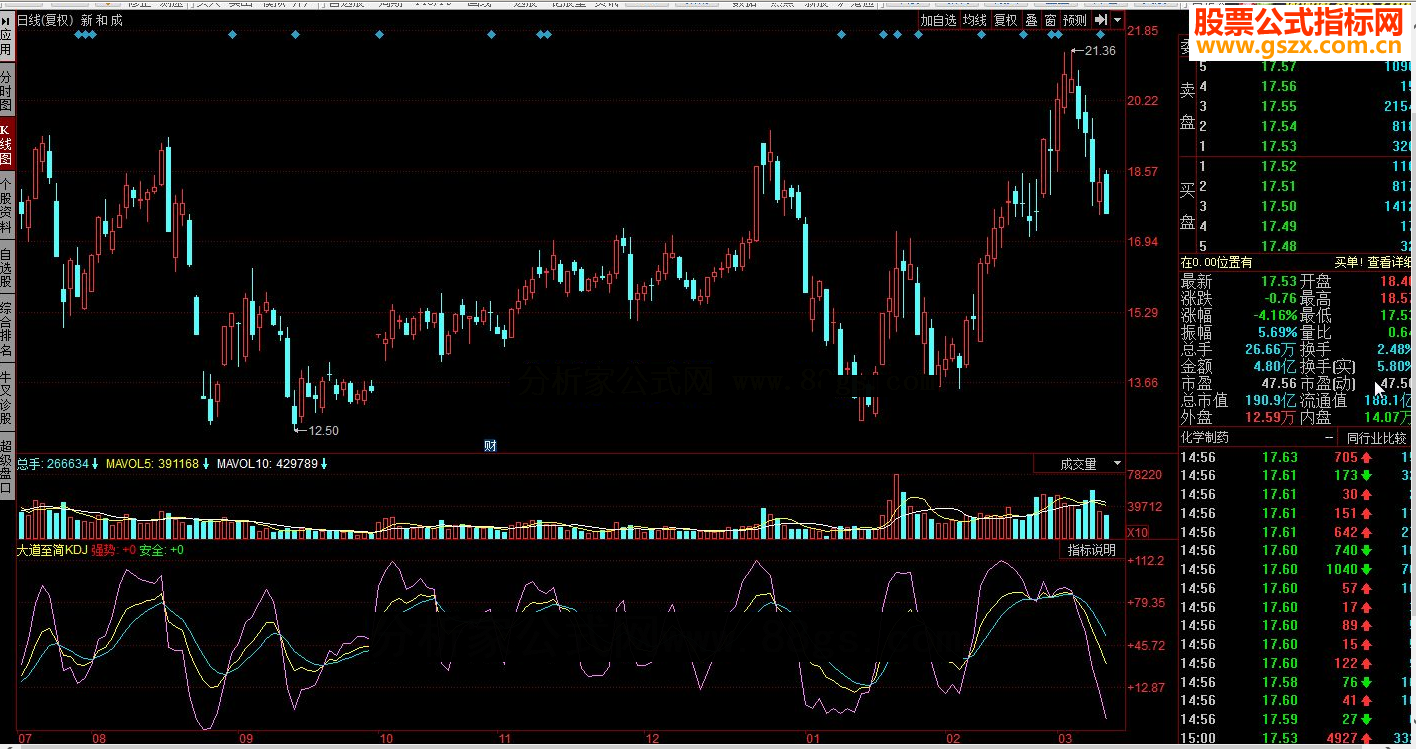Click the first blue diamond event marker
This screenshot has width=1416, height=749.
tap(78, 36)
